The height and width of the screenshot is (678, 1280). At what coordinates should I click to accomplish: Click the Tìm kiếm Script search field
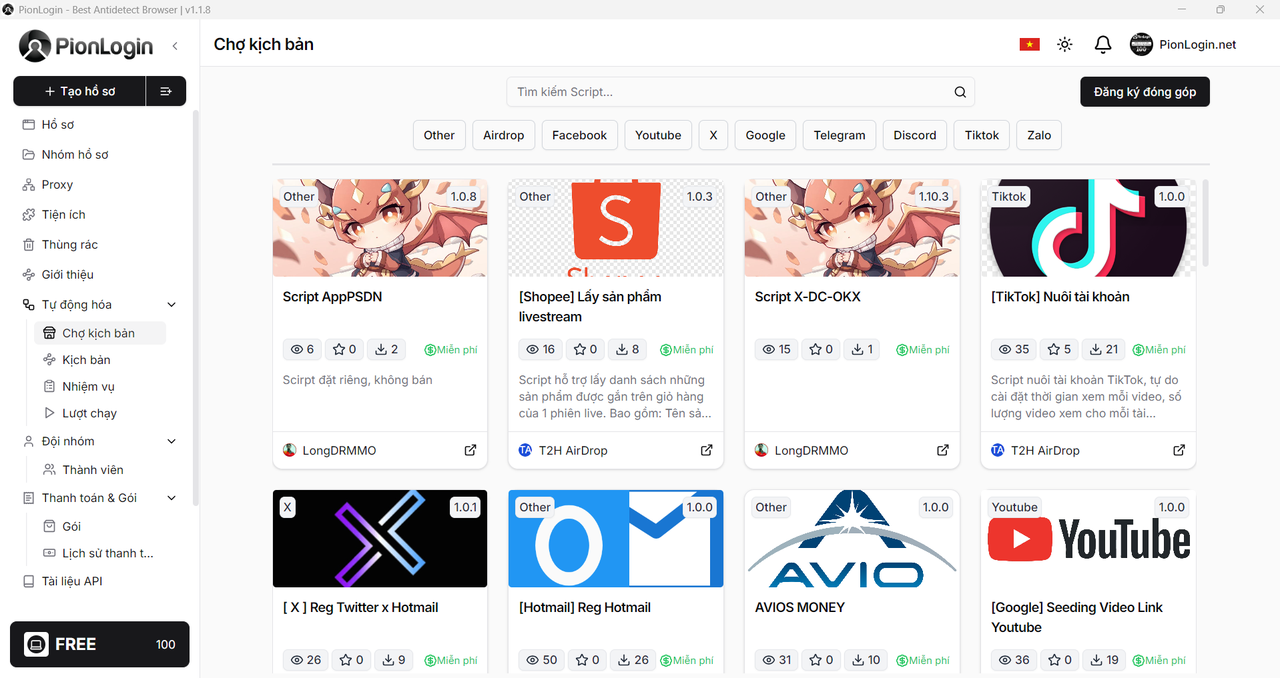[x=728, y=92]
